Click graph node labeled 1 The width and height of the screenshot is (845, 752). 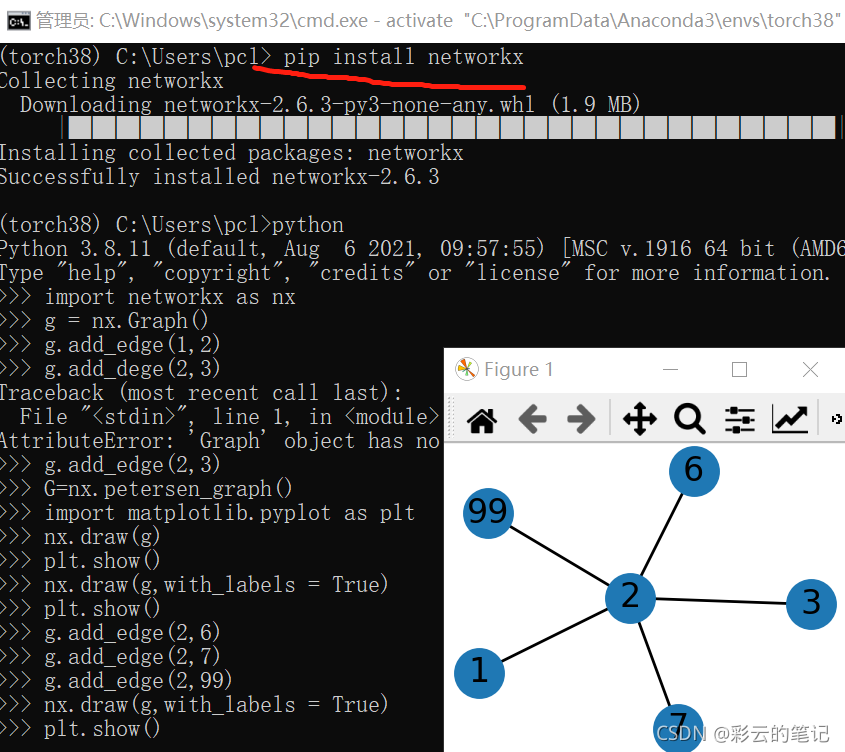coord(479,673)
